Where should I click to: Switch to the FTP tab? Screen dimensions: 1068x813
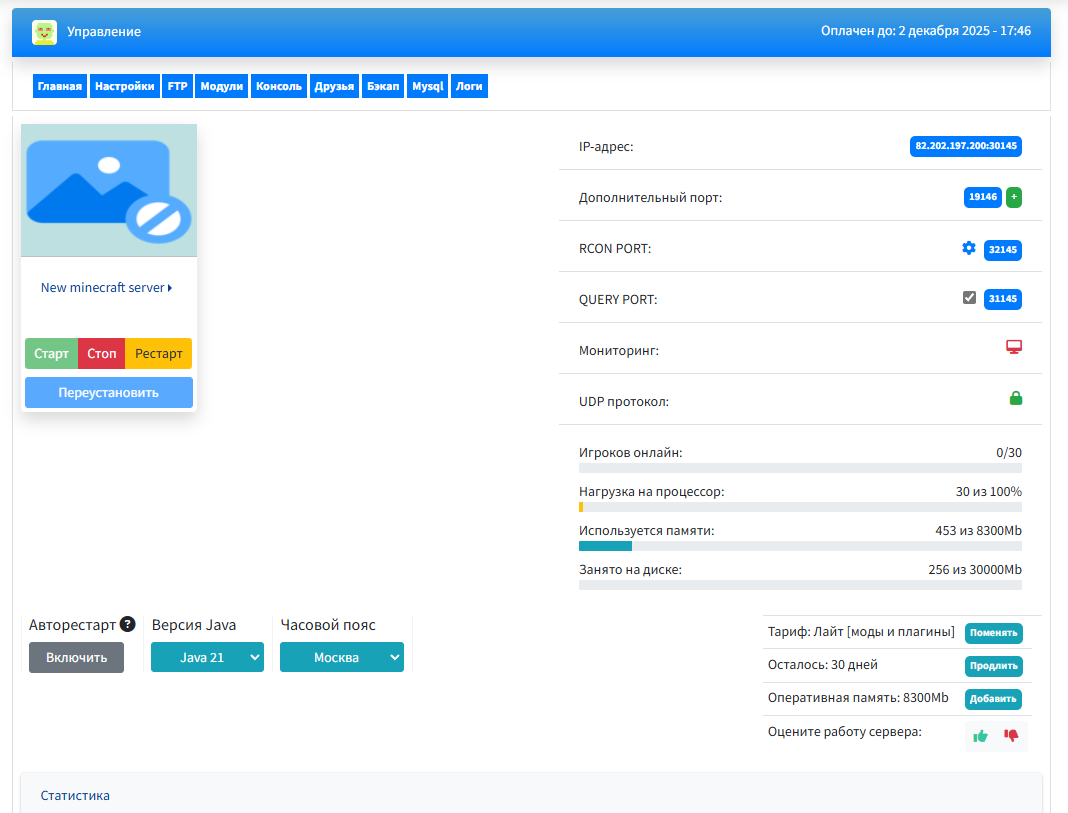tap(177, 86)
